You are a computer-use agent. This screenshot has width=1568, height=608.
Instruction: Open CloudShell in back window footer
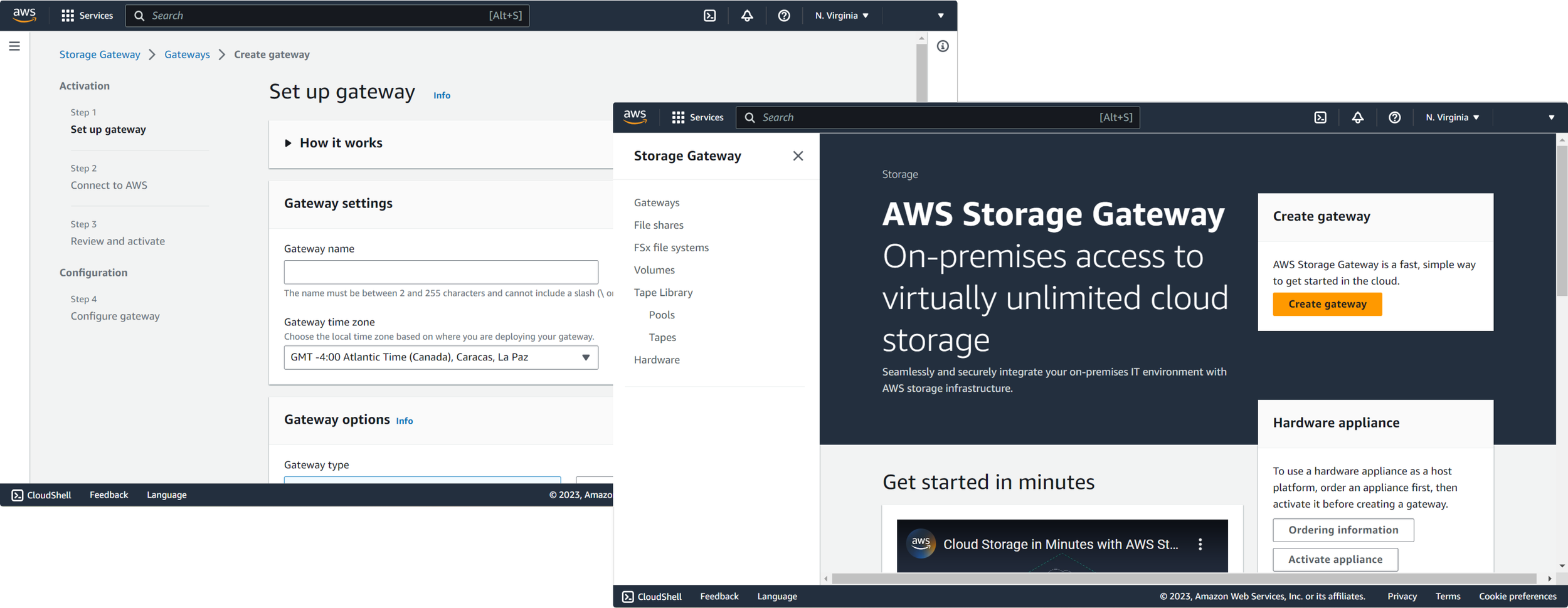click(41, 495)
